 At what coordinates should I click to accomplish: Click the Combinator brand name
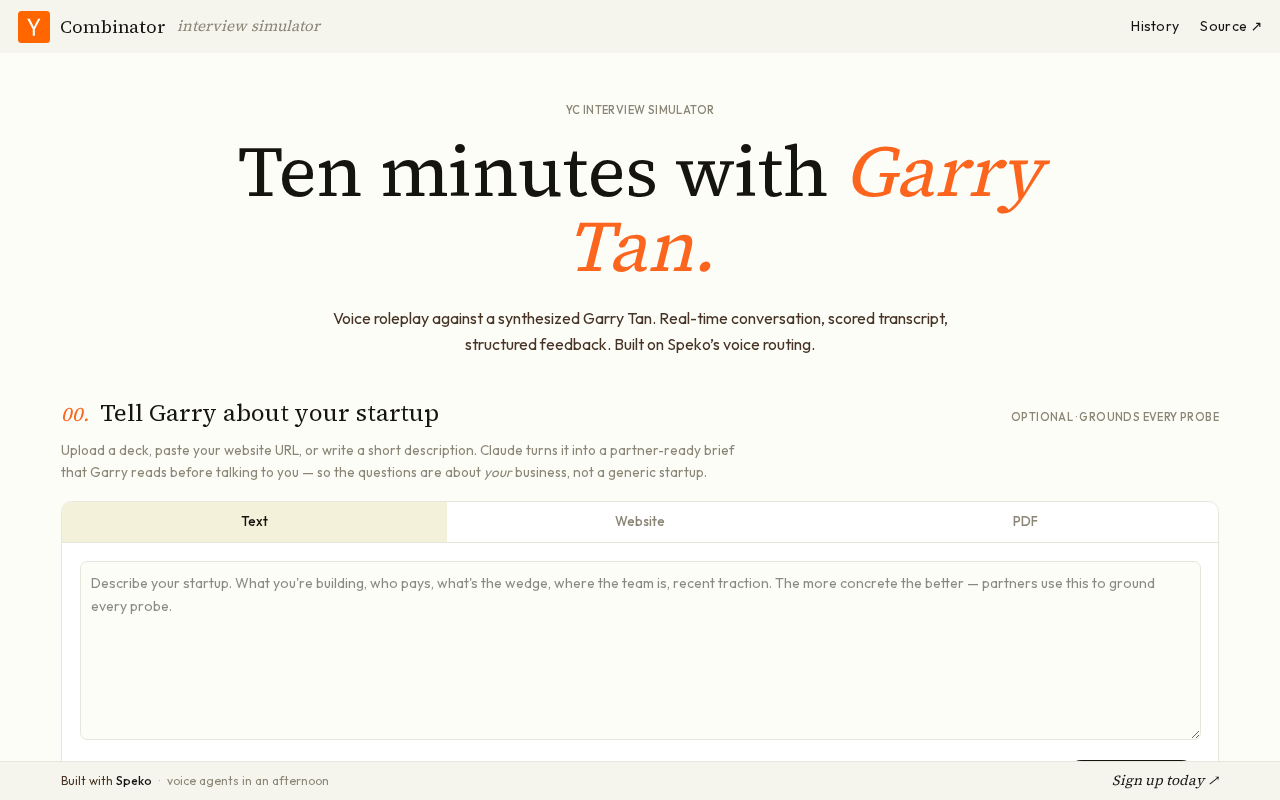coord(112,27)
